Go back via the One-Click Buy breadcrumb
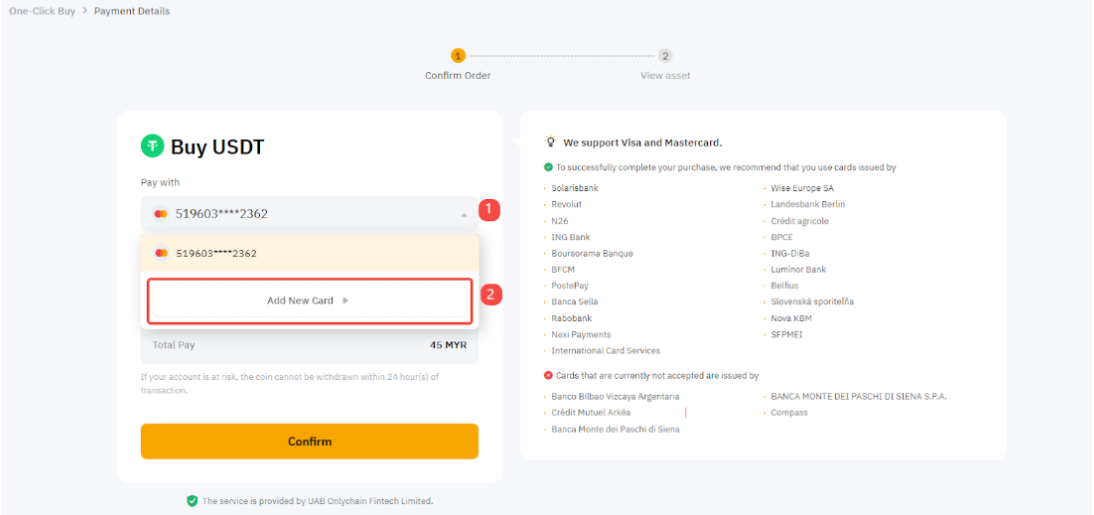Viewport: 1094px width, 515px height. 42,11
